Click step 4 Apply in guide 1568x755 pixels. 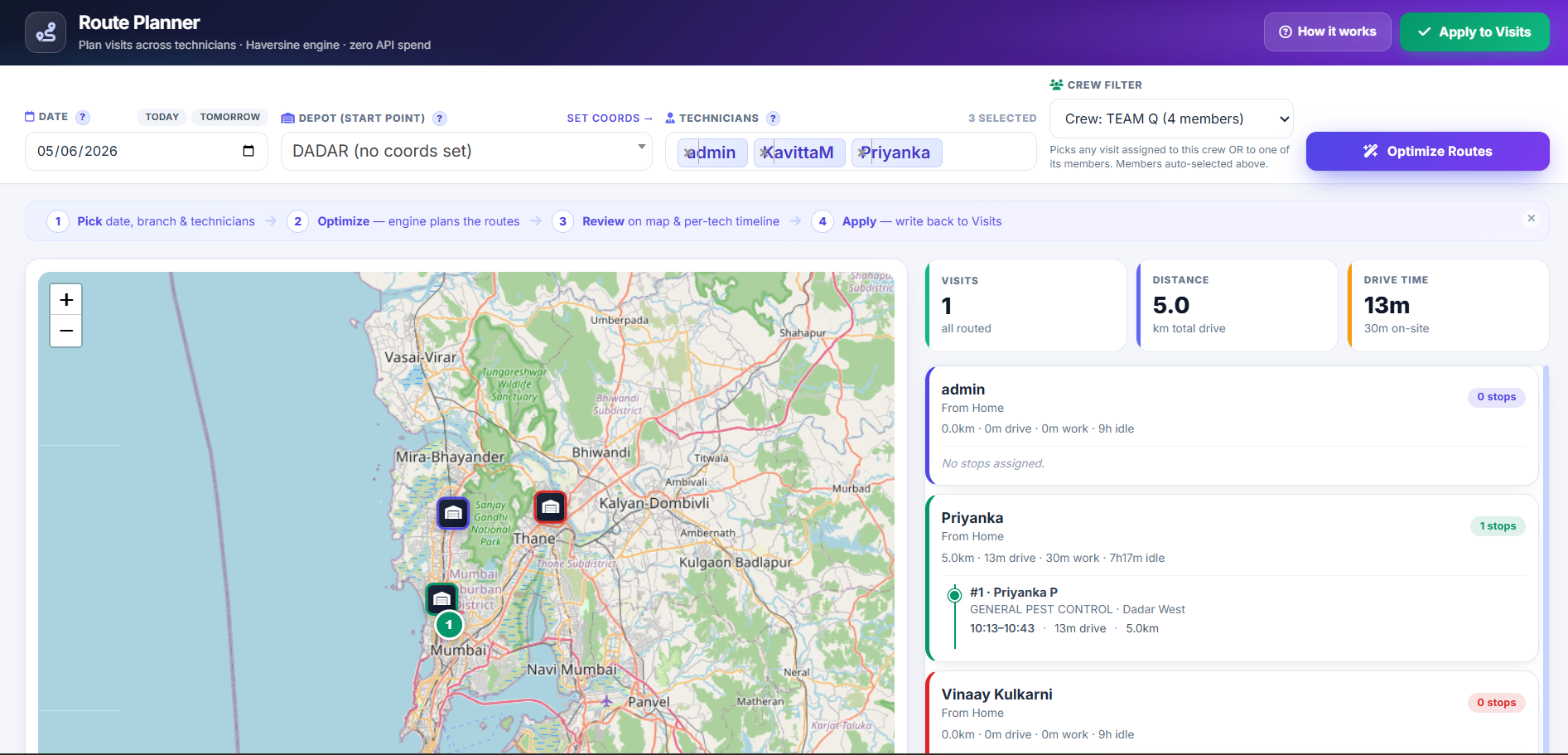(907, 221)
